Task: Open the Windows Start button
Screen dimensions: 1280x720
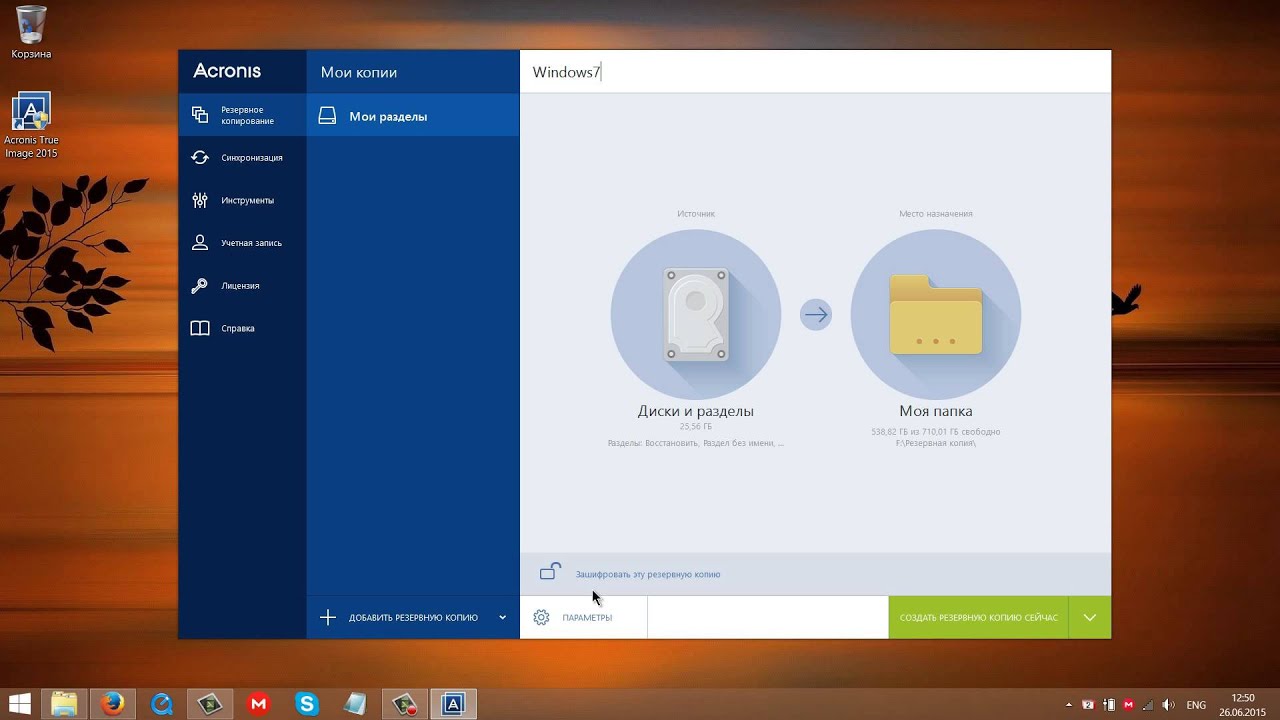Action: 19,704
